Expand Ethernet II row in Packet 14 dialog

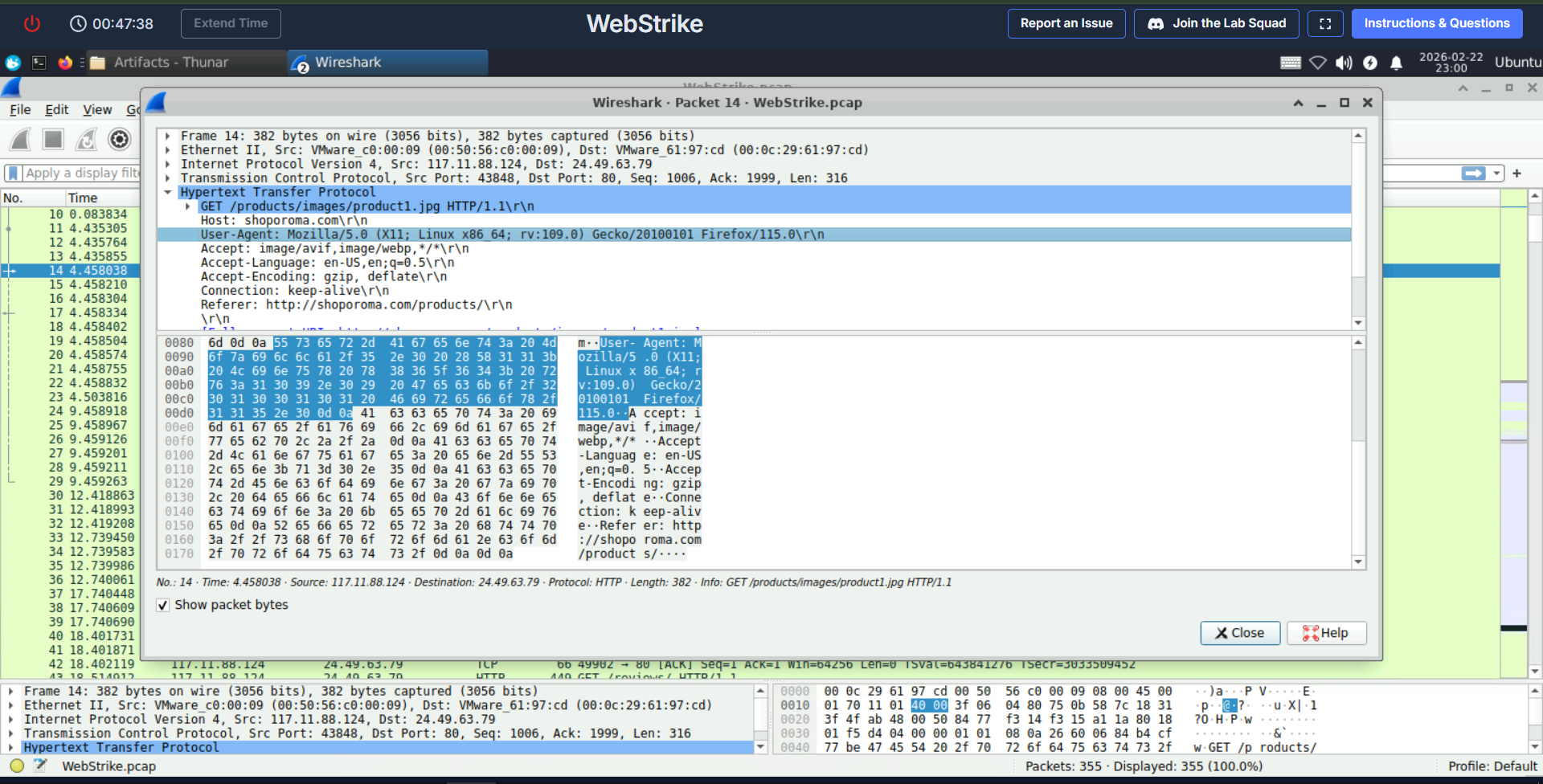(168, 150)
